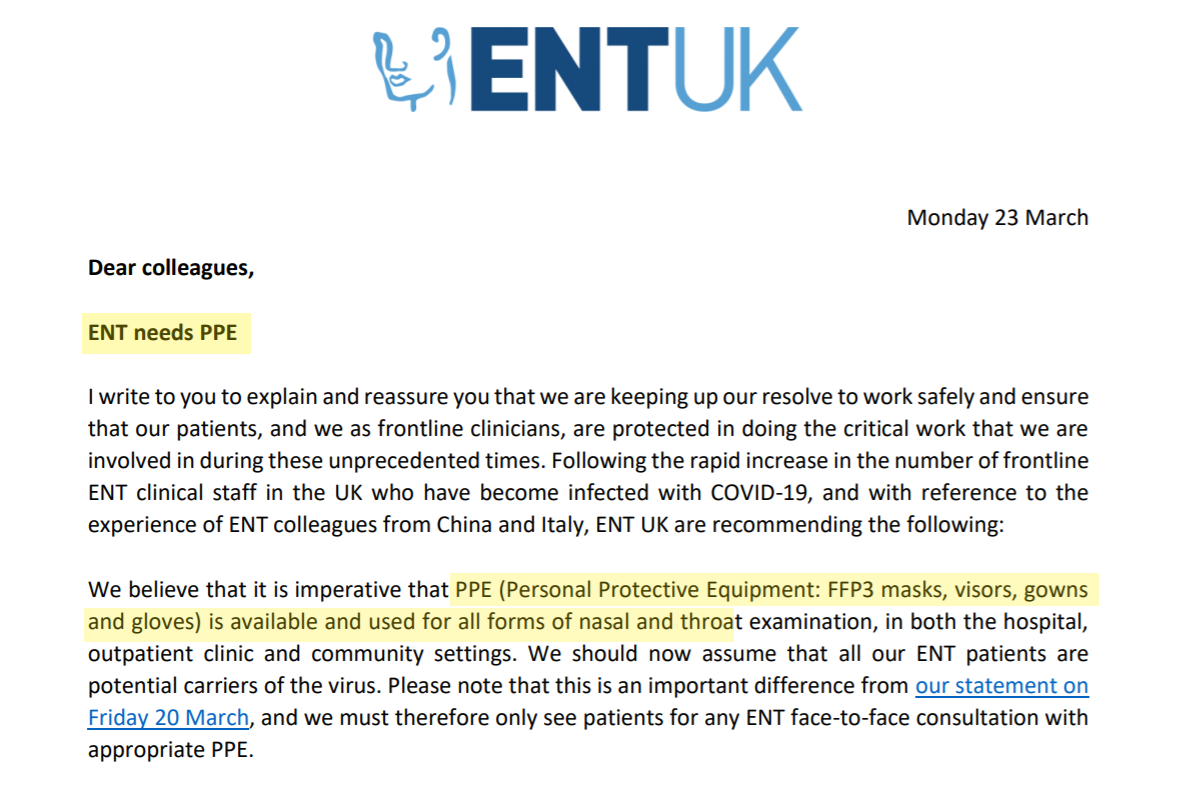Viewport: 1183px width, 789px height.
Task: Click the light blue UK lettering in logo
Action: (737, 69)
